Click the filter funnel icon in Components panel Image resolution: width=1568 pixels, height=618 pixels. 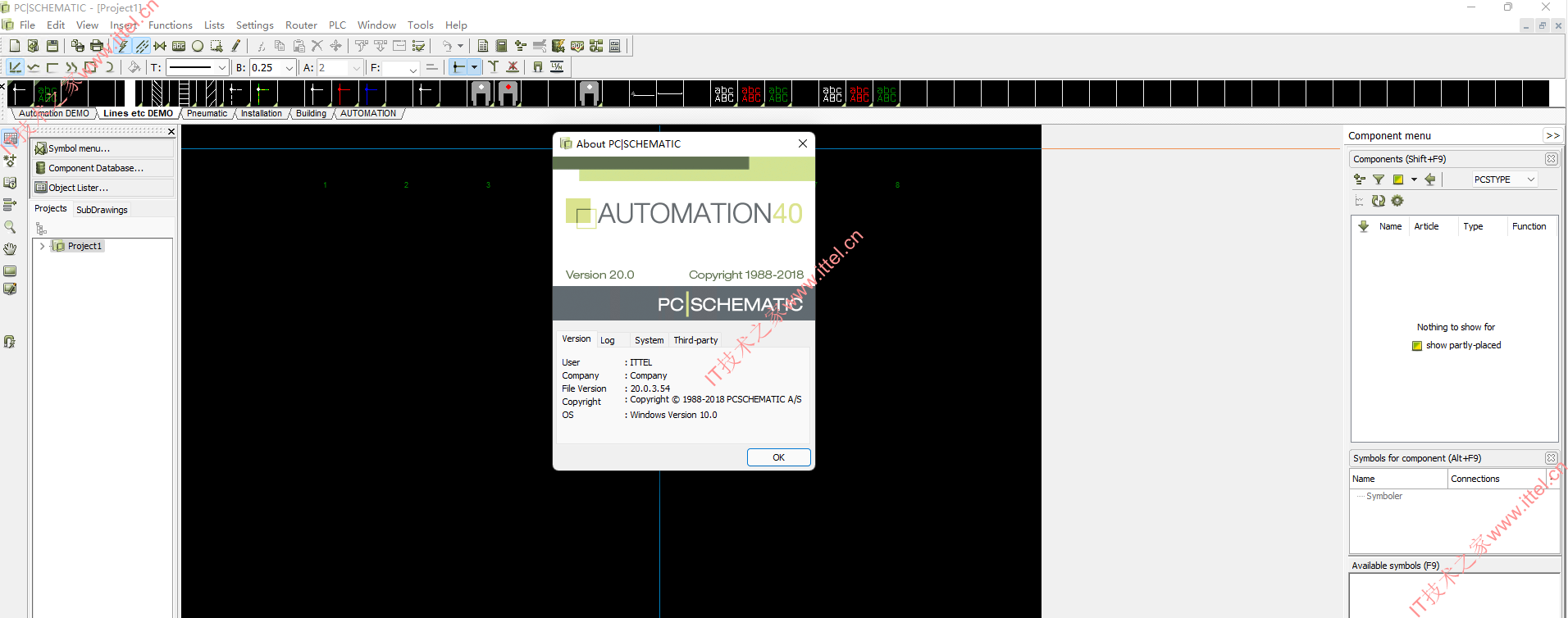point(1379,179)
